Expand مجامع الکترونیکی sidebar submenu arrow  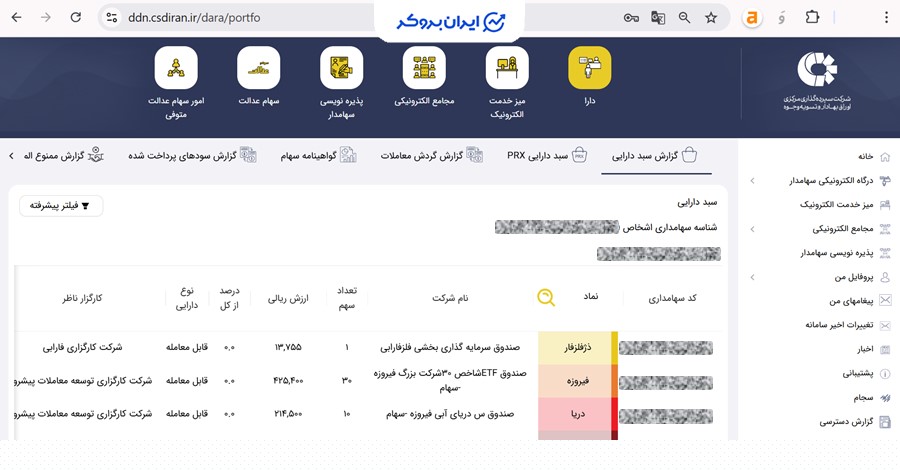coord(752,229)
